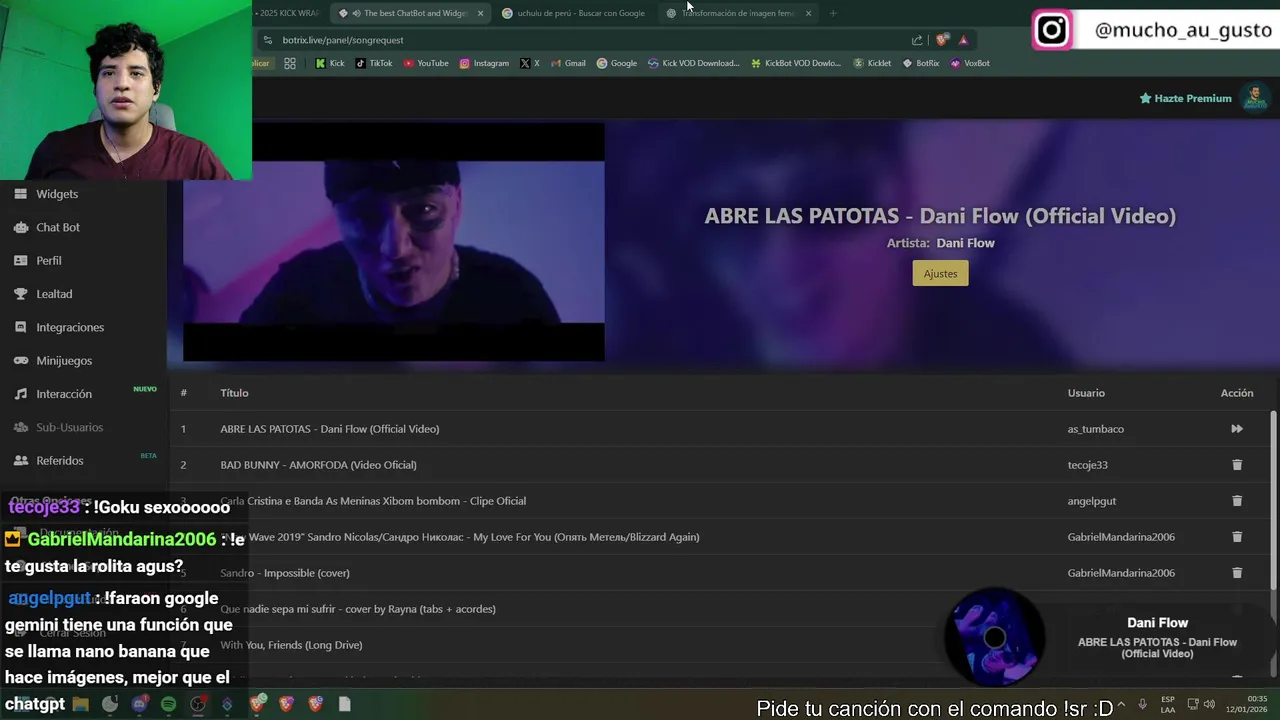Open OBS Studio from the taskbar
1280x720 pixels.
pos(198,704)
